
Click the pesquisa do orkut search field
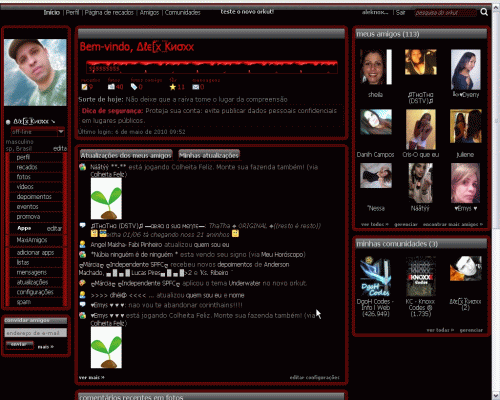(445, 13)
